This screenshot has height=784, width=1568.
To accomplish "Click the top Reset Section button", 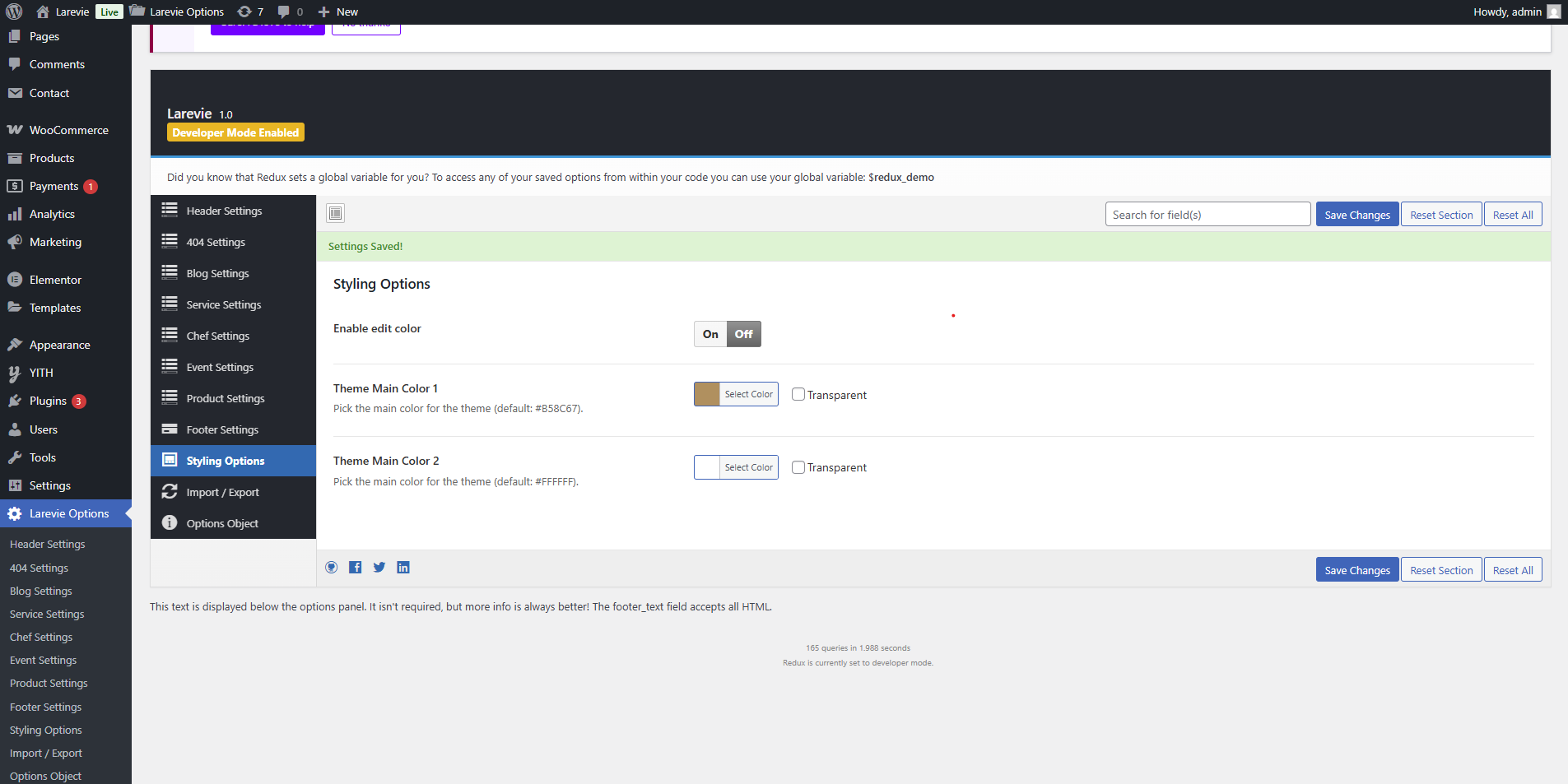I will (1441, 215).
